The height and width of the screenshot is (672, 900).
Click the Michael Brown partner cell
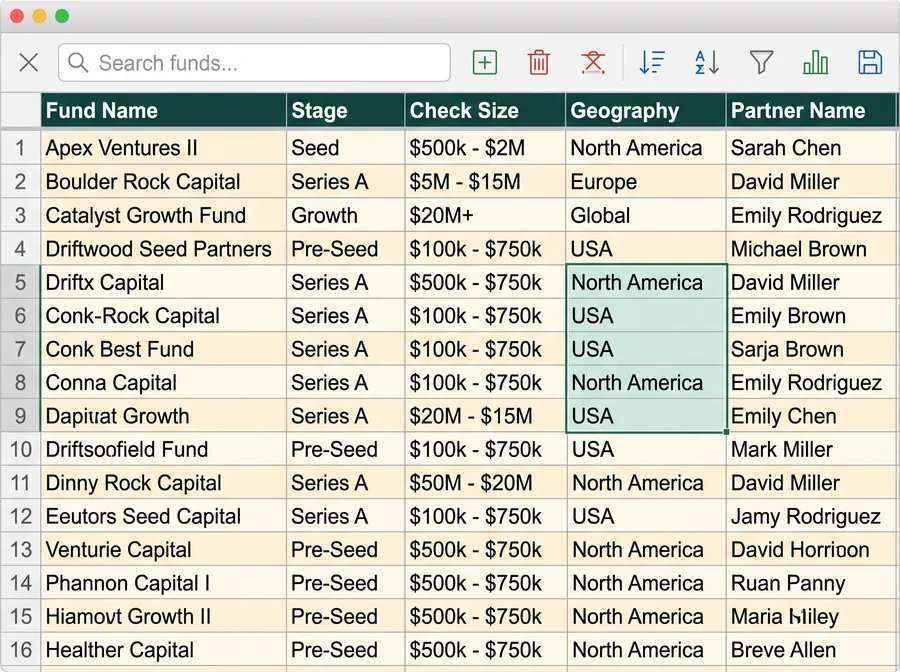tap(811, 248)
